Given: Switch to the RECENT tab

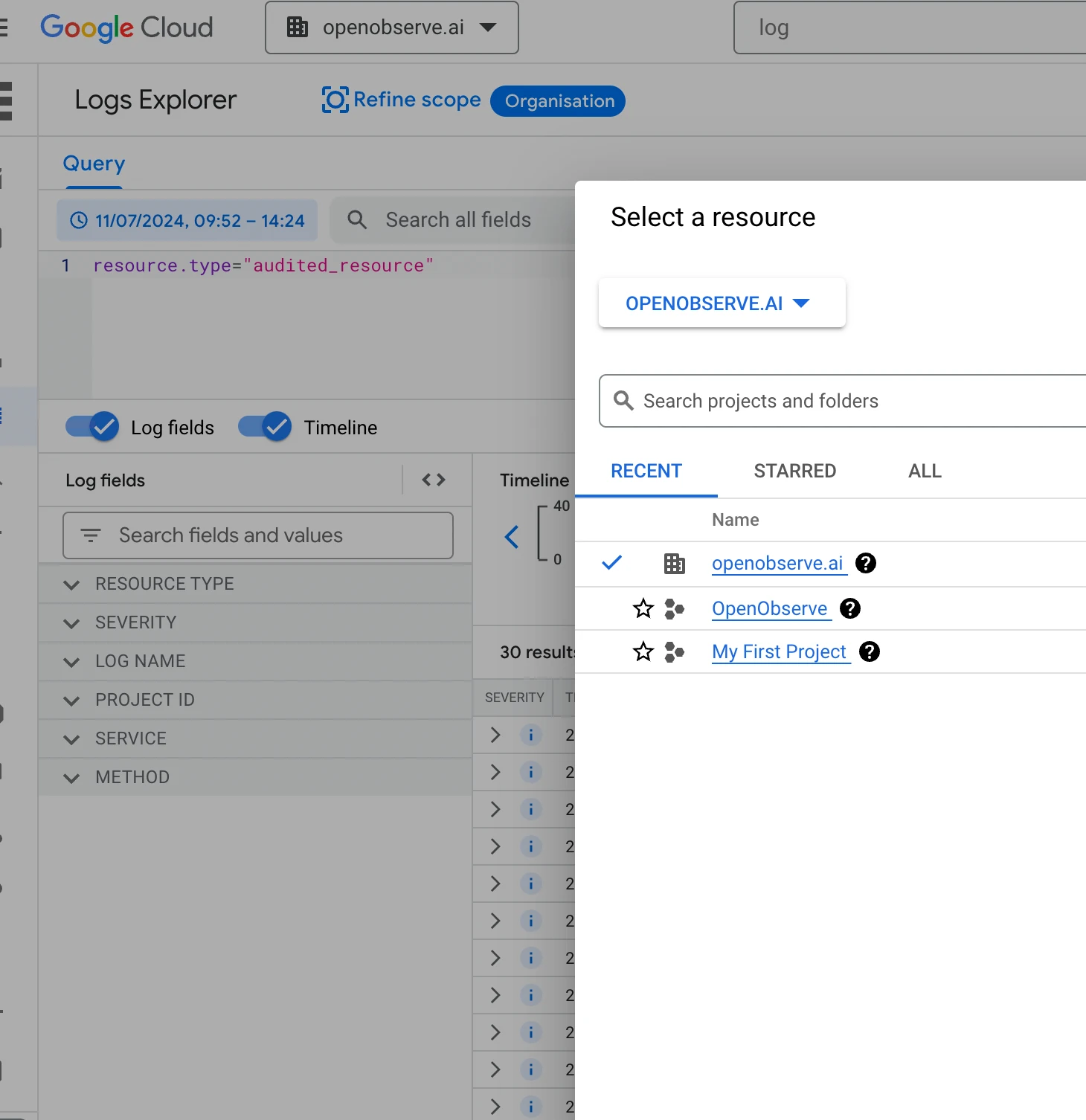Looking at the screenshot, I should [x=646, y=471].
